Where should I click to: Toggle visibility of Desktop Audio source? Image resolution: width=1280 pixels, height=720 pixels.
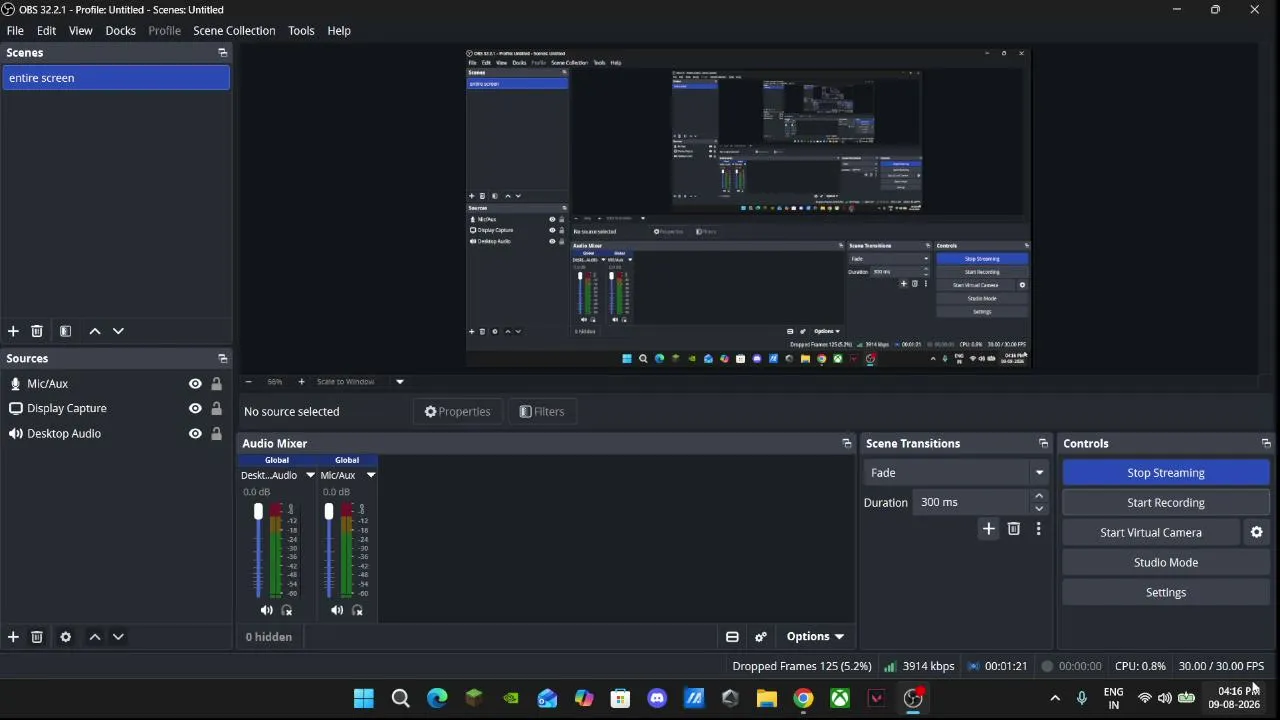[x=195, y=434]
